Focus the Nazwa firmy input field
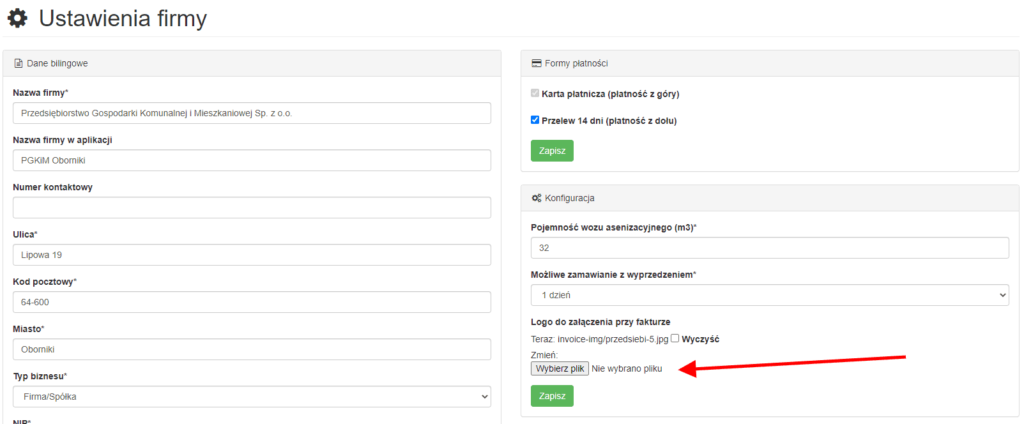Viewport: 1024px width, 424px height. click(252, 113)
